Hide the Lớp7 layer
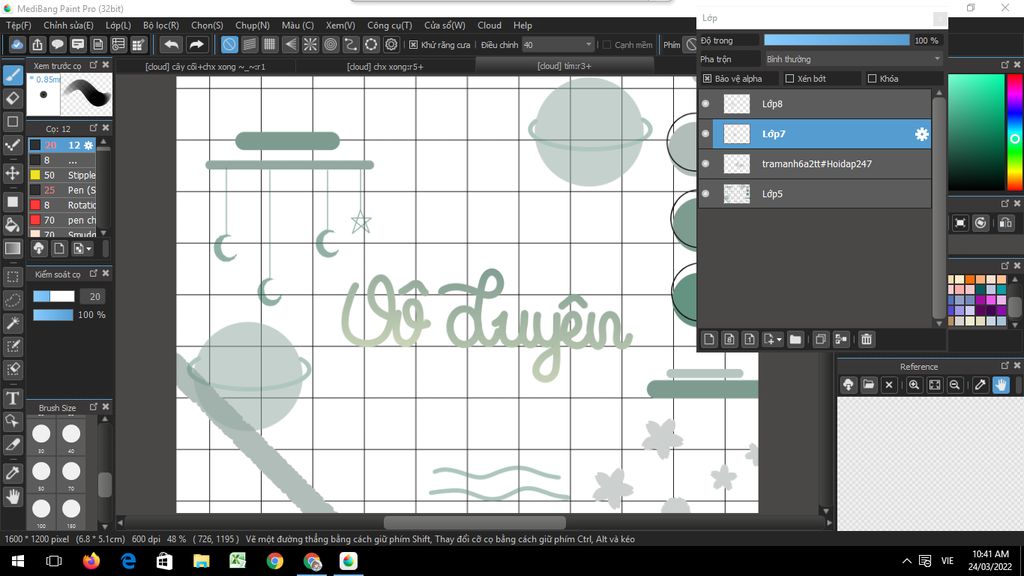The height and width of the screenshot is (576, 1024). pyautogui.click(x=705, y=134)
